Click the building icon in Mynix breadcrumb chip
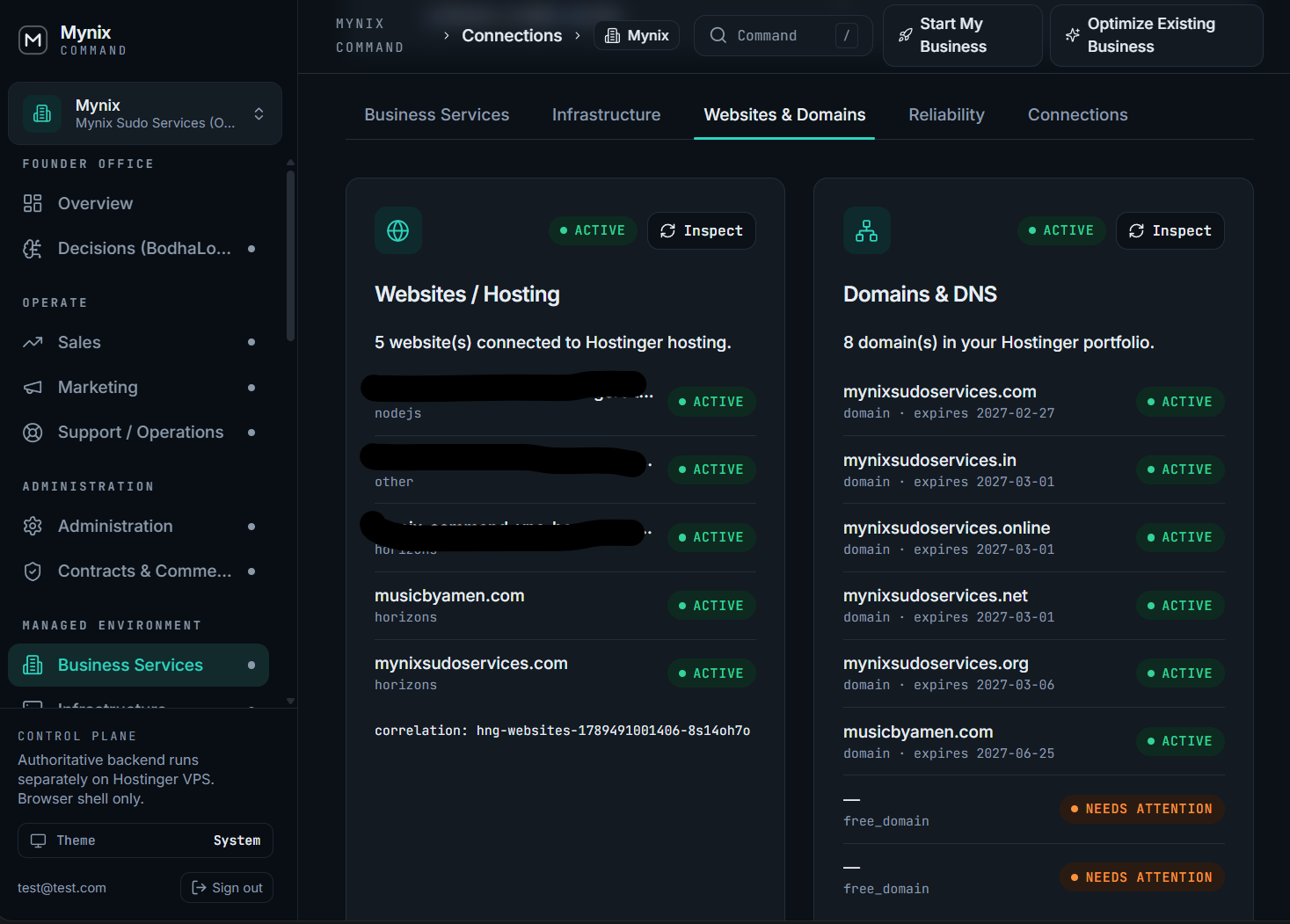Screen dimensions: 1290x924 click(612, 35)
